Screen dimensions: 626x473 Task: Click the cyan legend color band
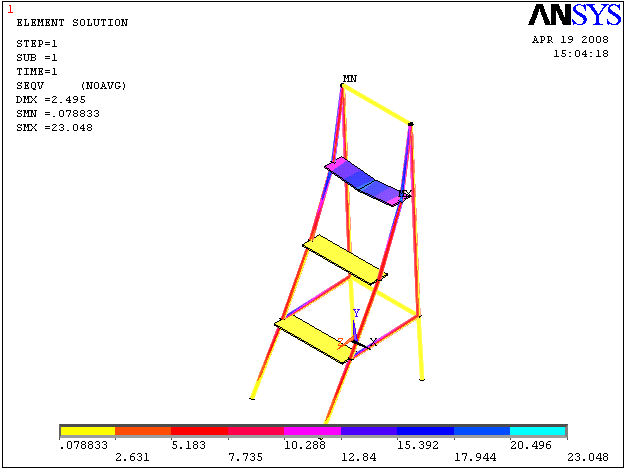point(538,431)
